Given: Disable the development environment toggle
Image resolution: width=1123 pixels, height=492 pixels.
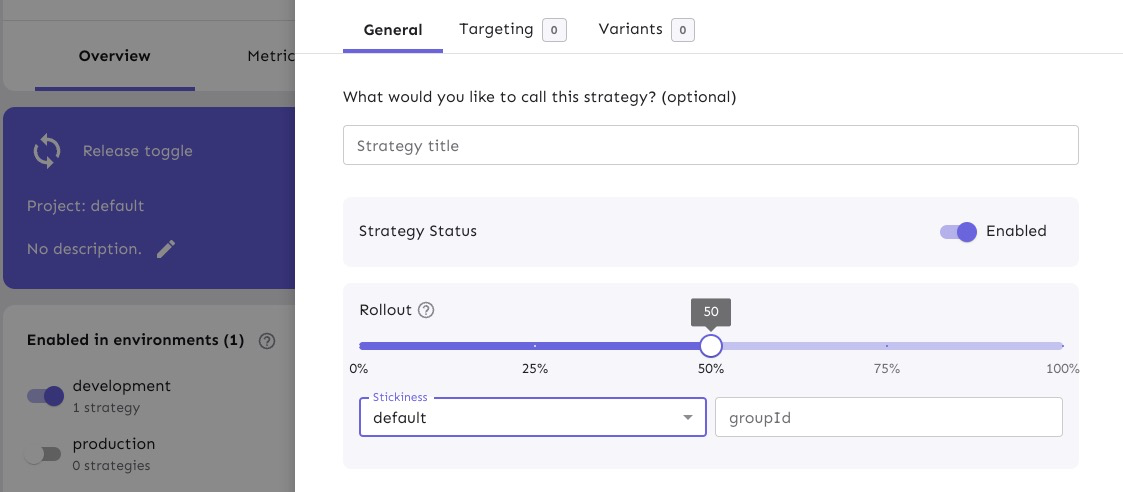Looking at the screenshot, I should click(x=45, y=396).
